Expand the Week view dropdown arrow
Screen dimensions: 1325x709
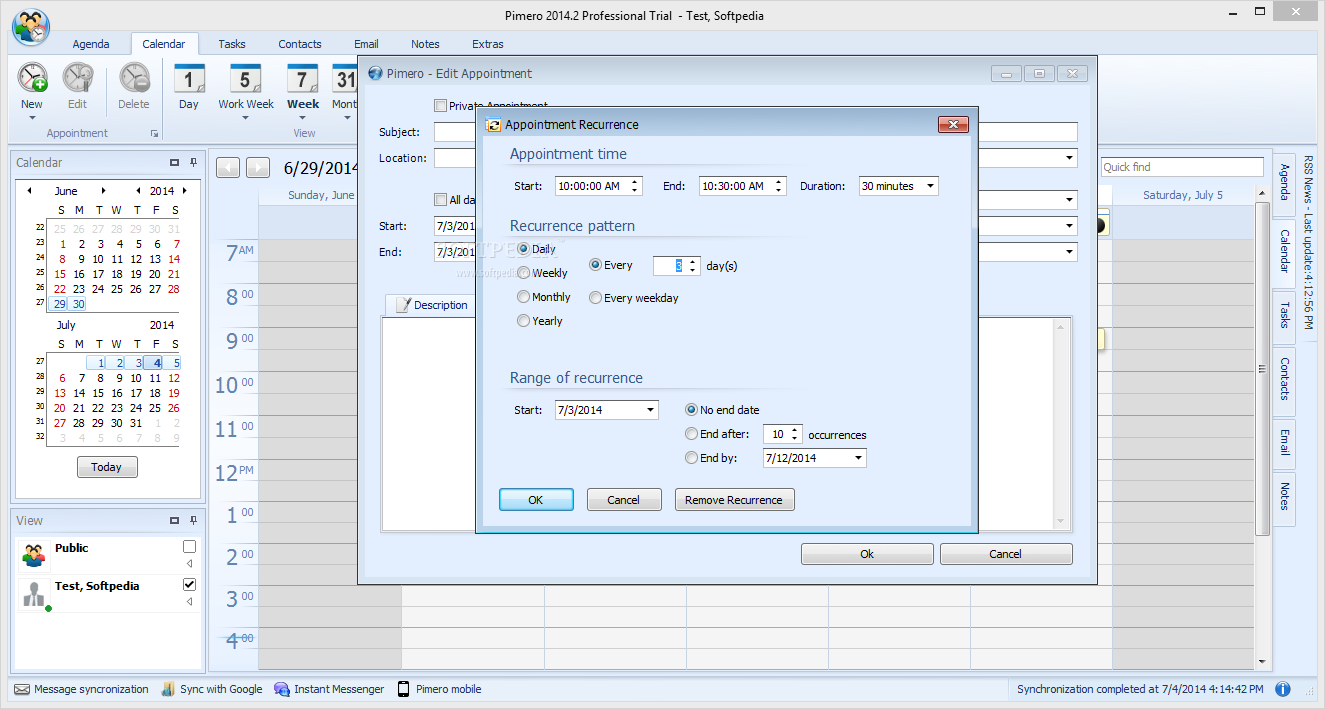pos(303,118)
